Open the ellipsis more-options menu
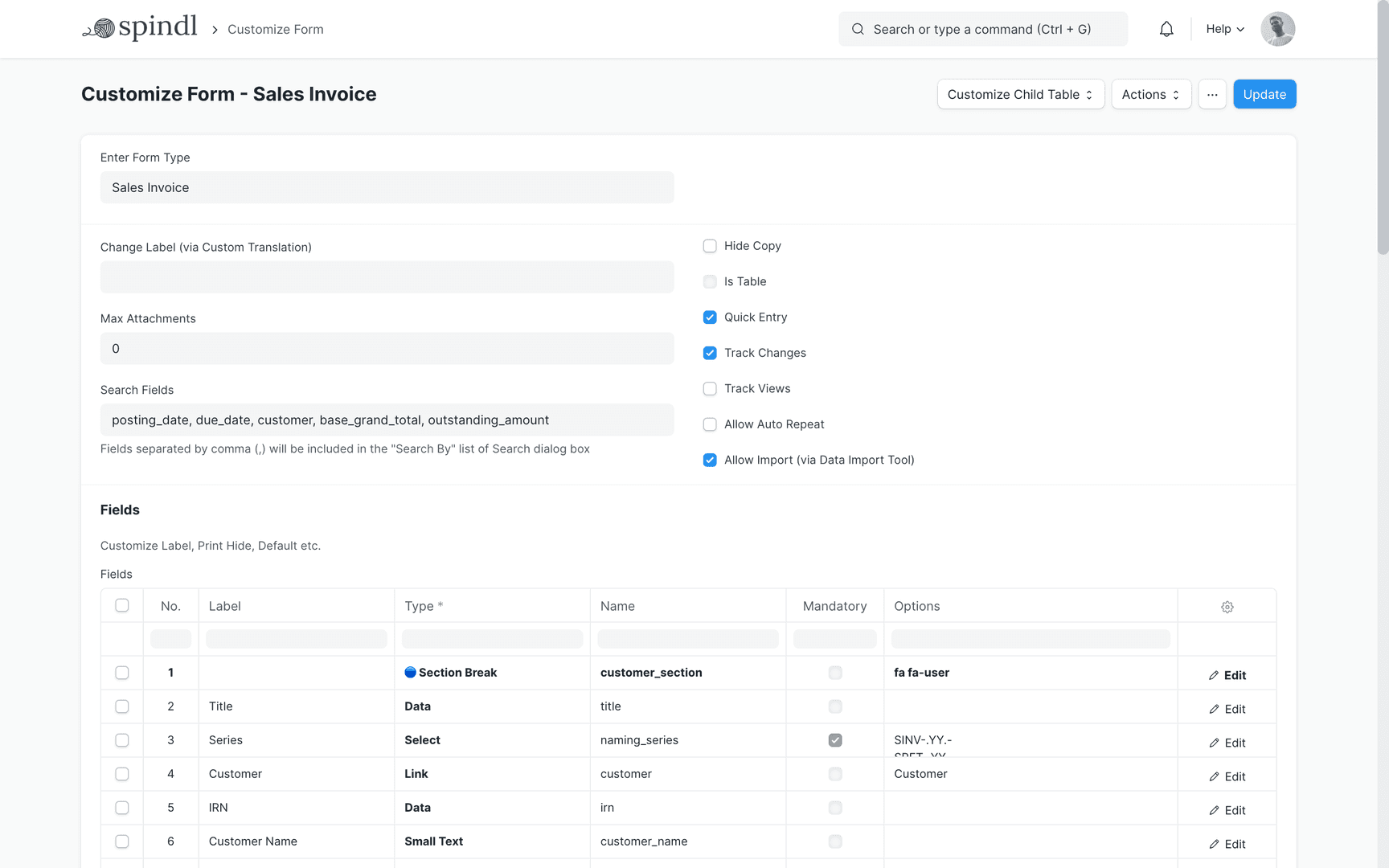The image size is (1389, 868). tap(1212, 94)
